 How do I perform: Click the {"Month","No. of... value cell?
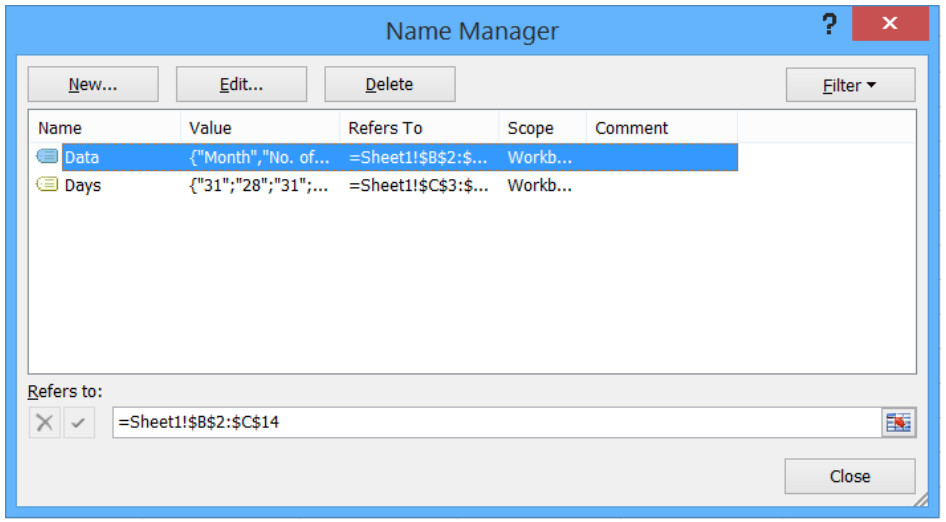259,158
